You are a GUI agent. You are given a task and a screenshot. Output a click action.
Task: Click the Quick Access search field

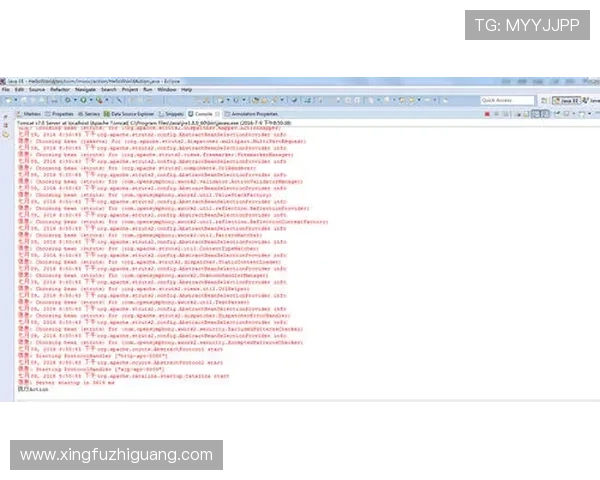tap(509, 101)
